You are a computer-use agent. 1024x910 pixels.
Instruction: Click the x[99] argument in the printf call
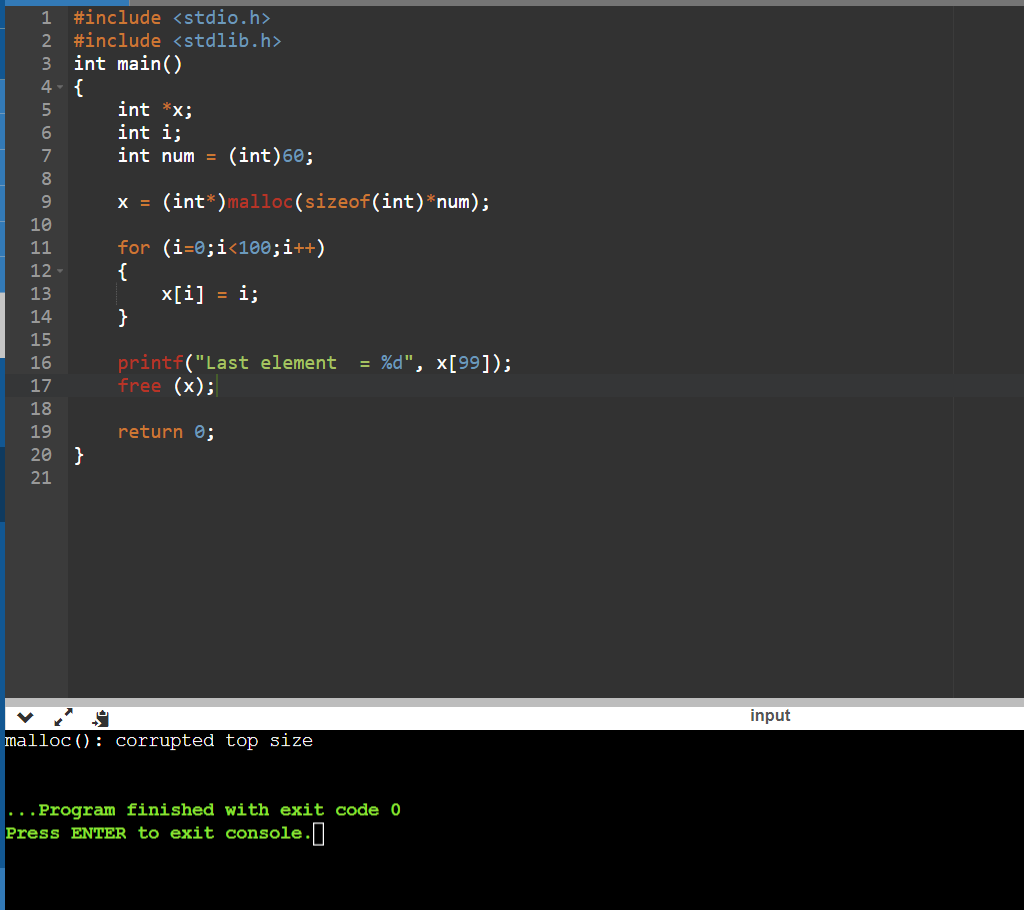coord(460,362)
